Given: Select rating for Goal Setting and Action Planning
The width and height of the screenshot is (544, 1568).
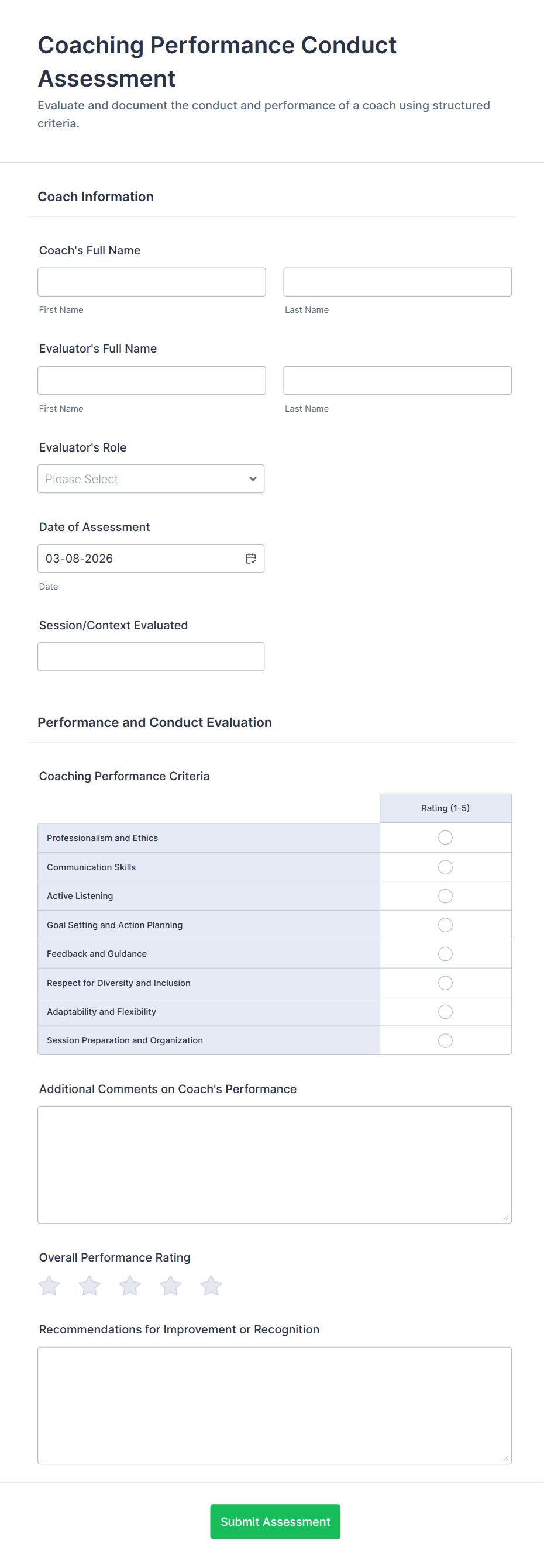Looking at the screenshot, I should 445,925.
